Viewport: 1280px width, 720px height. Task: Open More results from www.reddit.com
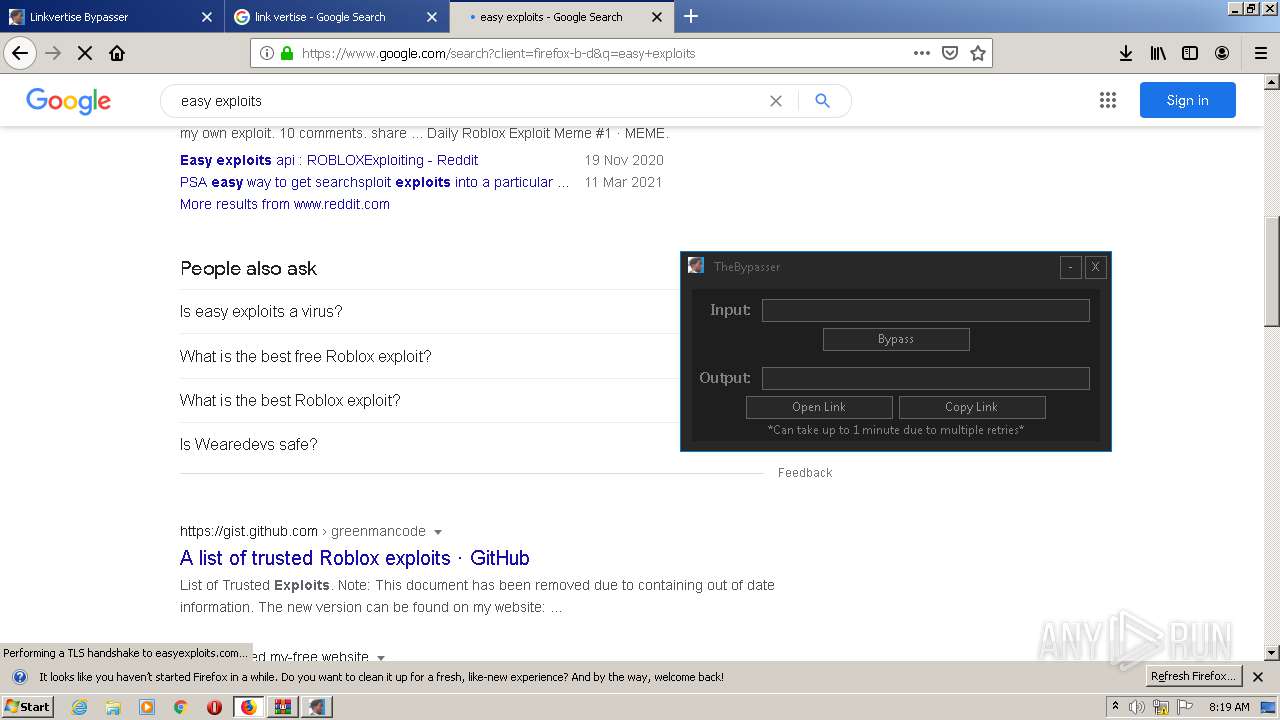click(x=285, y=204)
